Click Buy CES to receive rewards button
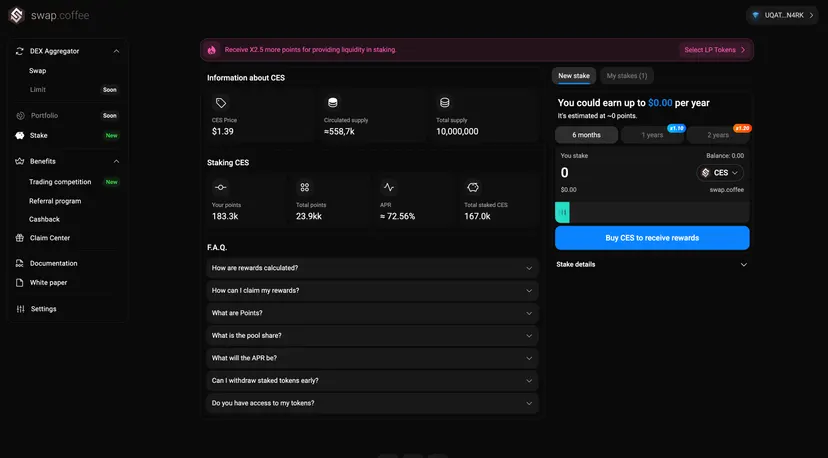This screenshot has height=458, width=828. pos(652,238)
